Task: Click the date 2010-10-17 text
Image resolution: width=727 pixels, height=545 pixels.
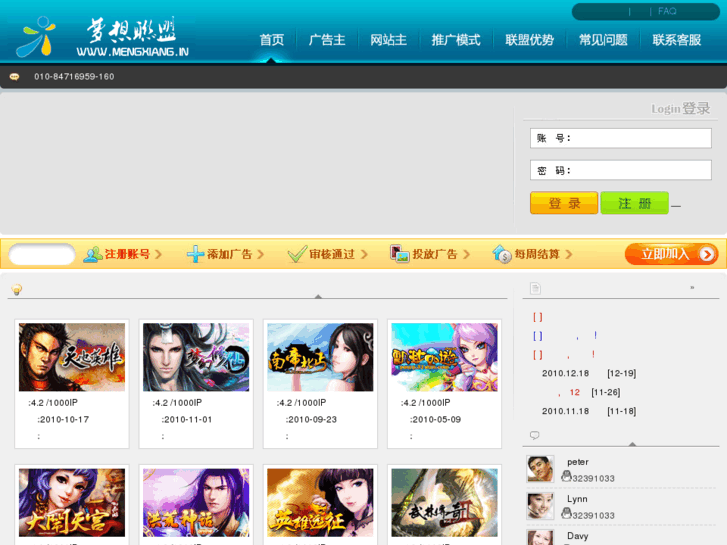Action: click(x=64, y=419)
